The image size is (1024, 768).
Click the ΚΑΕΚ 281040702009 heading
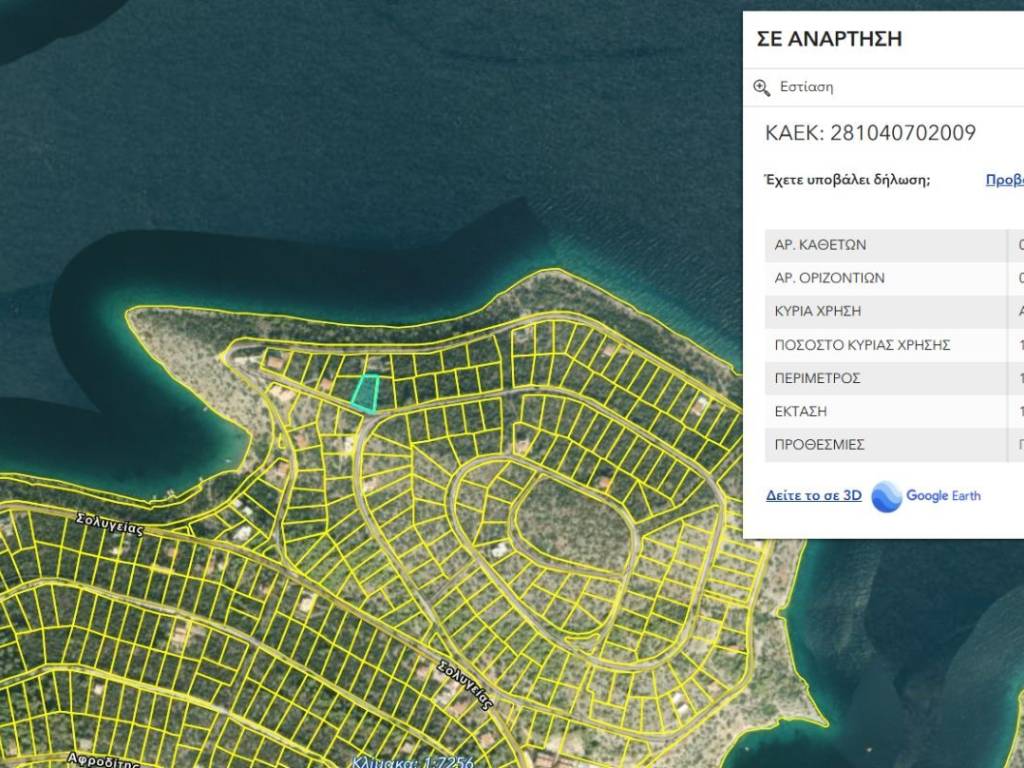tap(870, 133)
